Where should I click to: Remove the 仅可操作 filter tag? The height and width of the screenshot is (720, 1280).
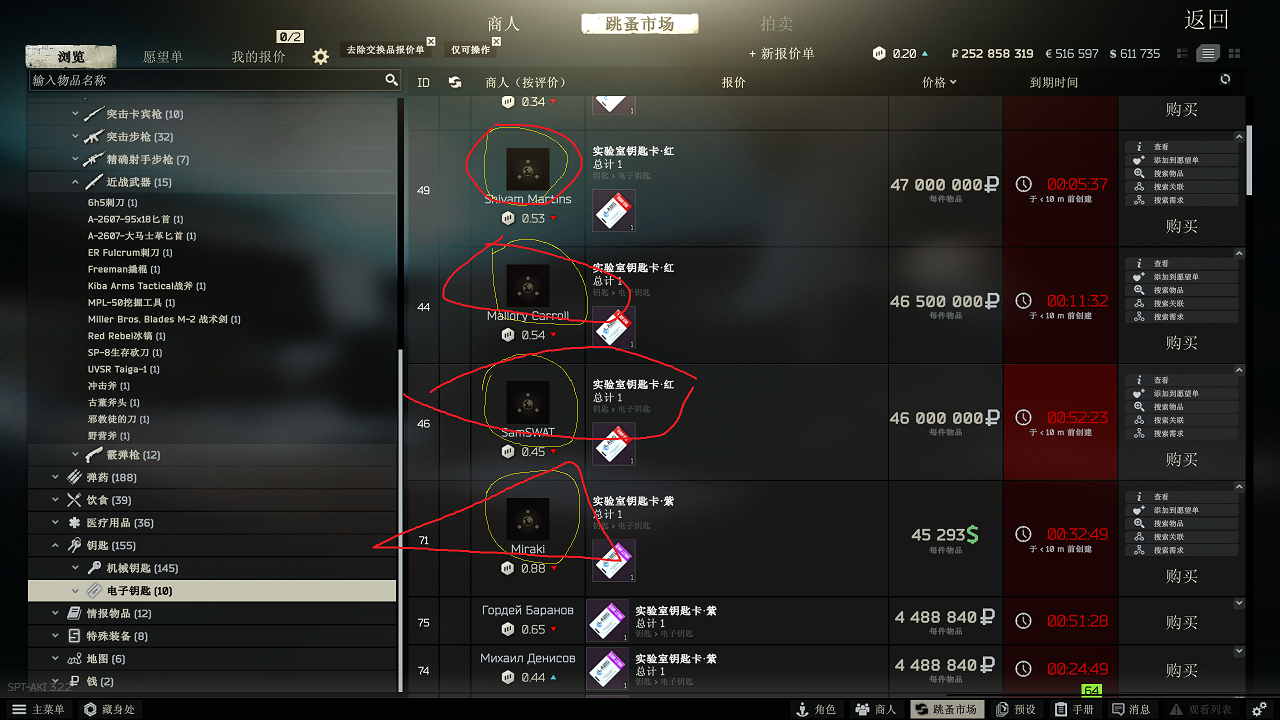tap(493, 41)
